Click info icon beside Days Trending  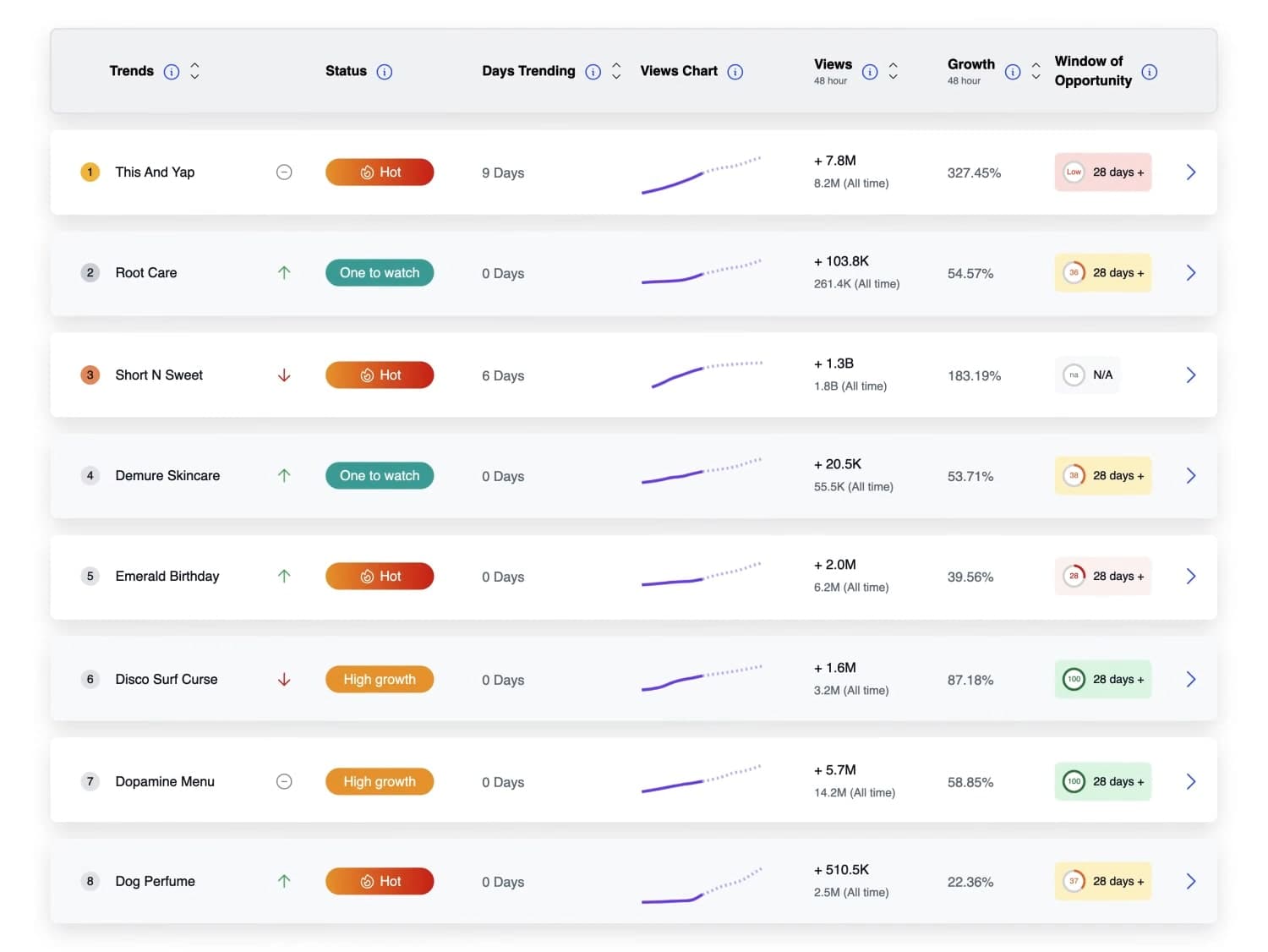[593, 72]
